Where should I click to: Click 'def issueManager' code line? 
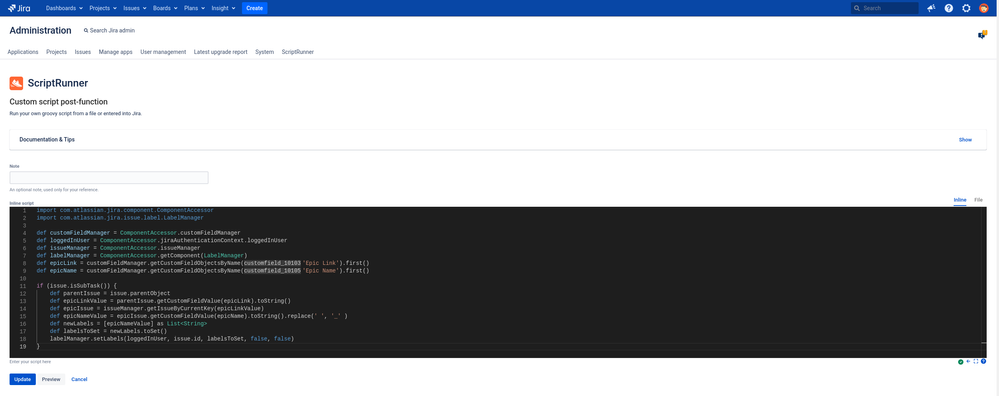[x=119, y=248]
